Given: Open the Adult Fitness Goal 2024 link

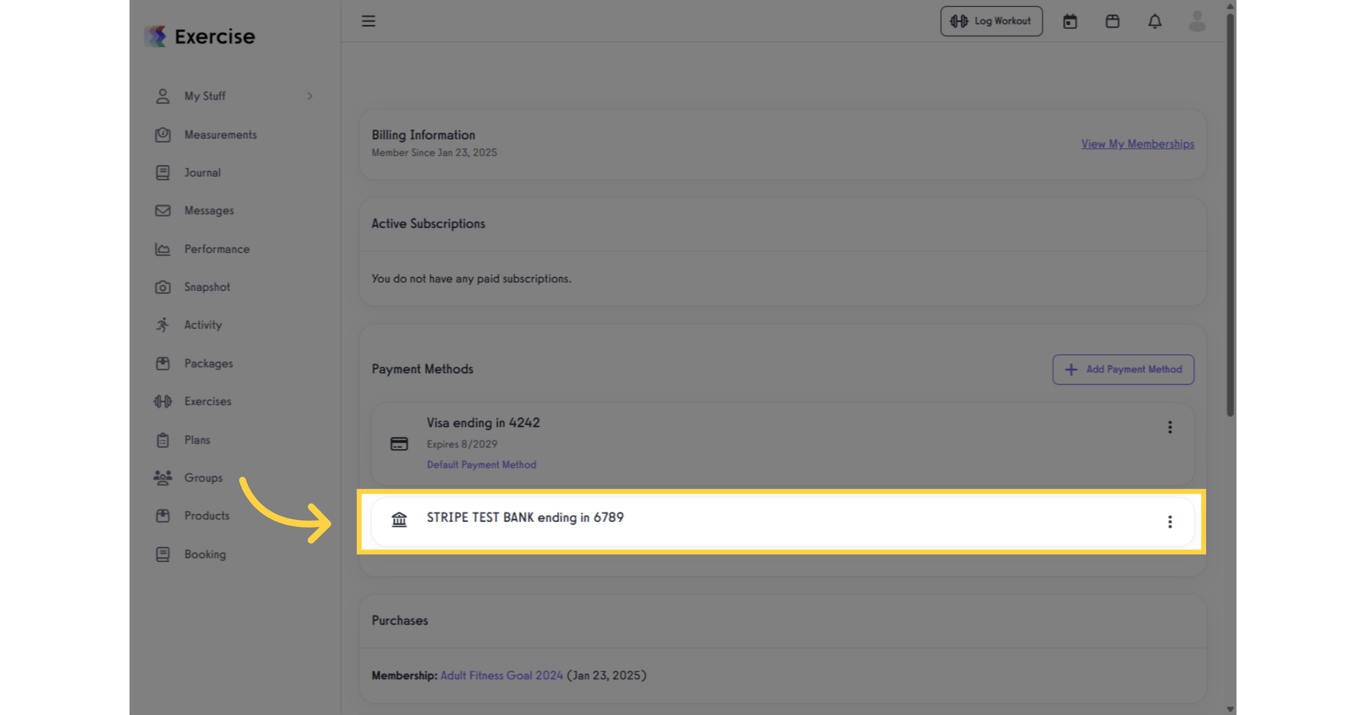Looking at the screenshot, I should (501, 675).
